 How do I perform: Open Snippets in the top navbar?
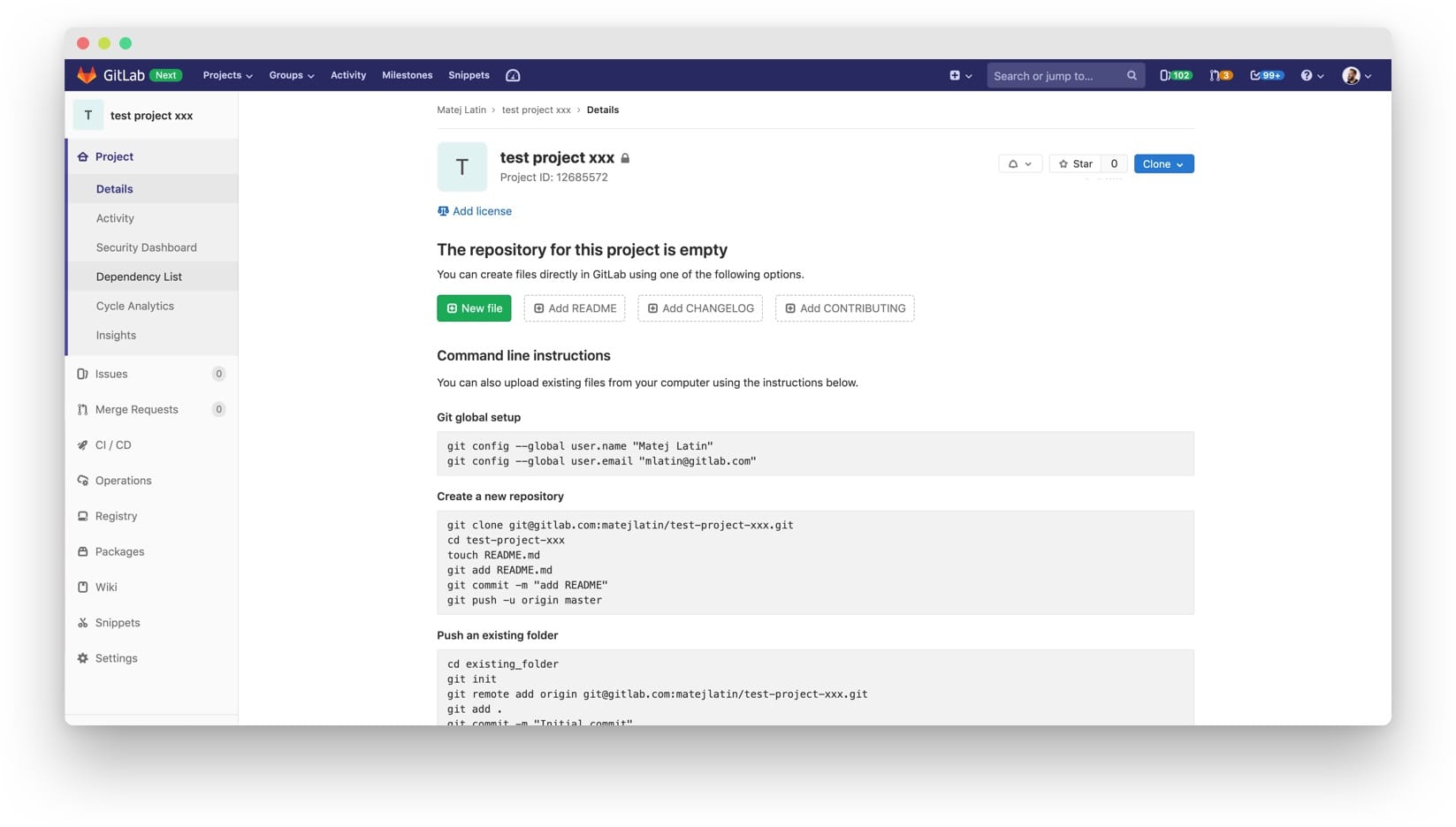click(469, 75)
